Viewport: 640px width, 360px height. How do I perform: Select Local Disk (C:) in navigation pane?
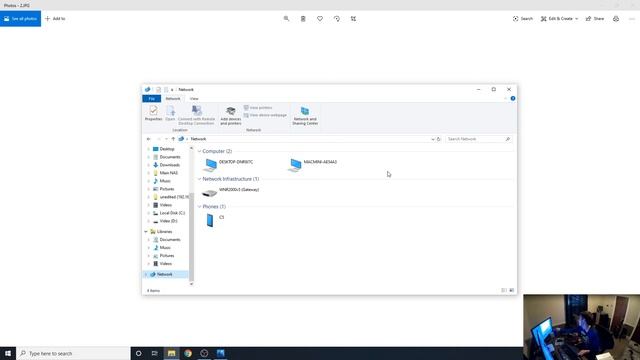pos(172,213)
